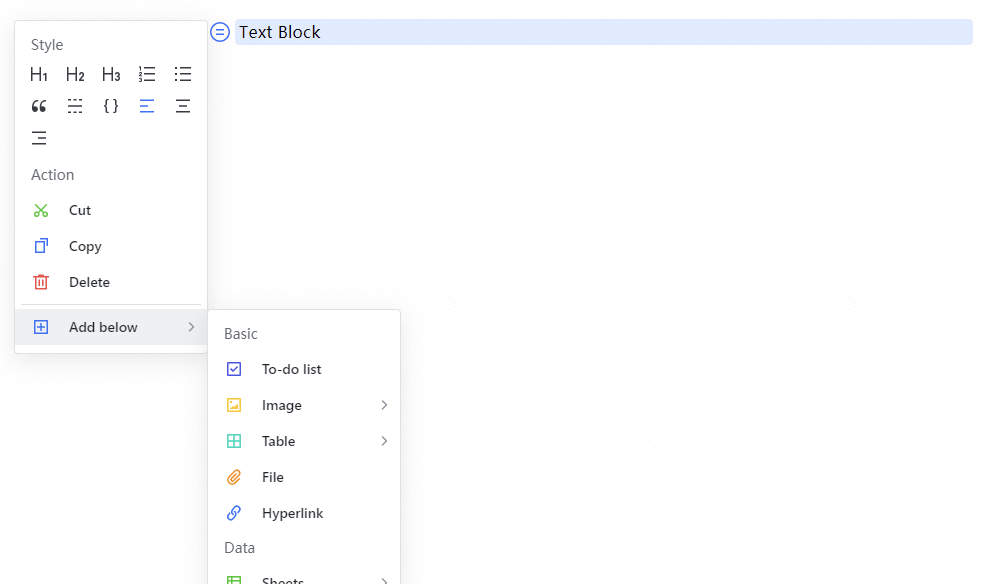
Task: Insert a Hyperlink below
Action: click(292, 513)
